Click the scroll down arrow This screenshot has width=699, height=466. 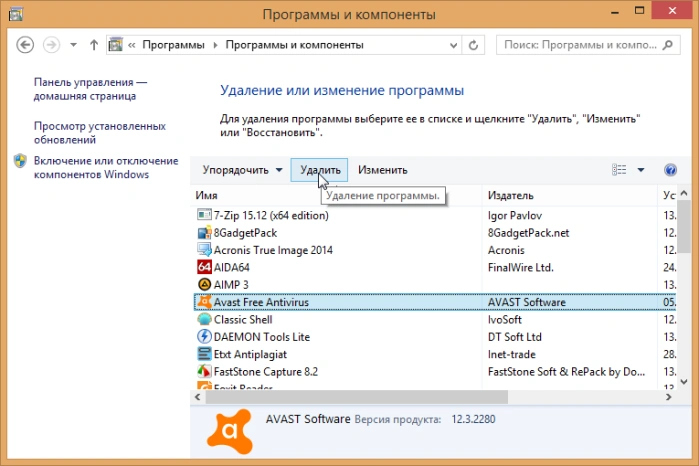(x=684, y=382)
